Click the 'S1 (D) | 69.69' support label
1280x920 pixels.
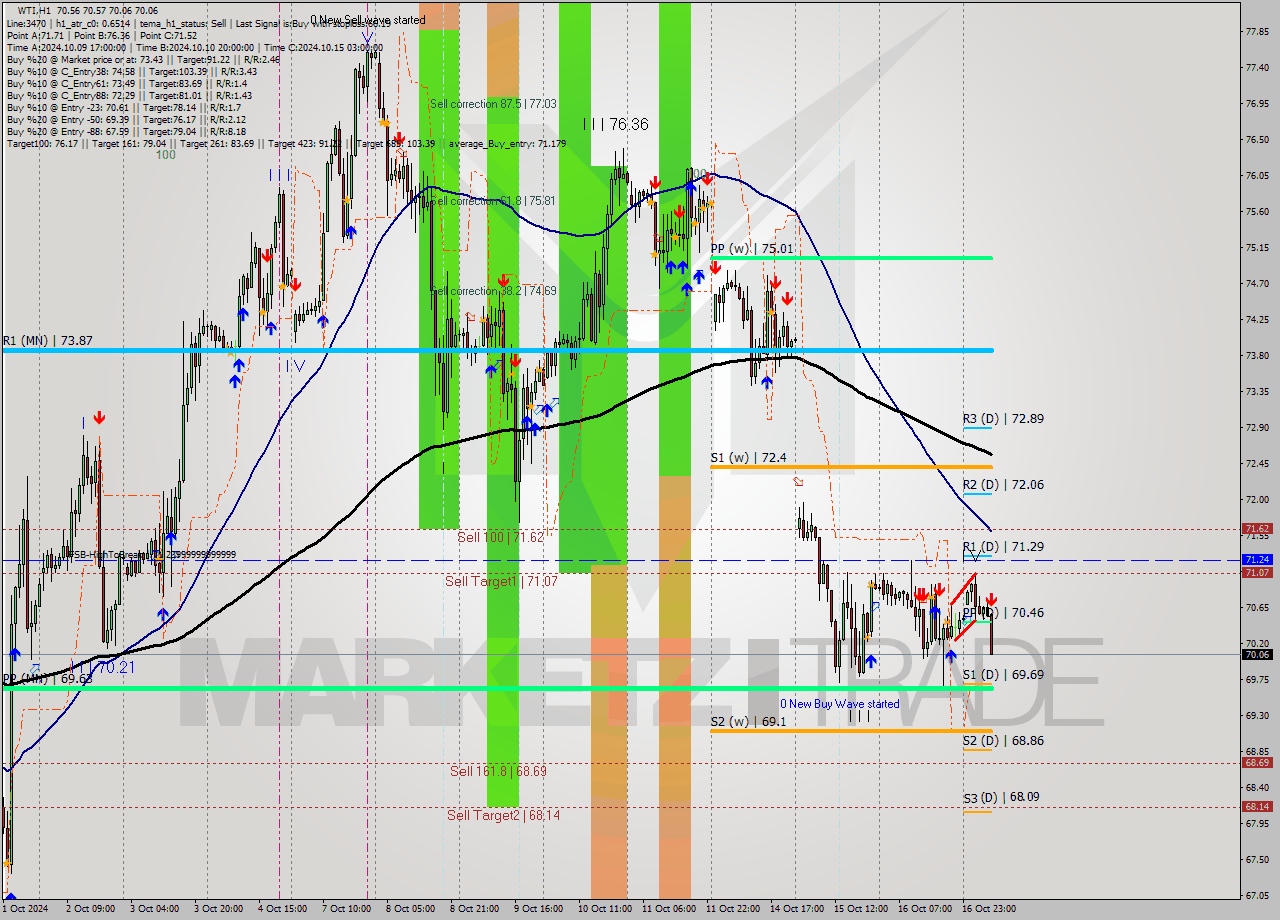(1003, 675)
